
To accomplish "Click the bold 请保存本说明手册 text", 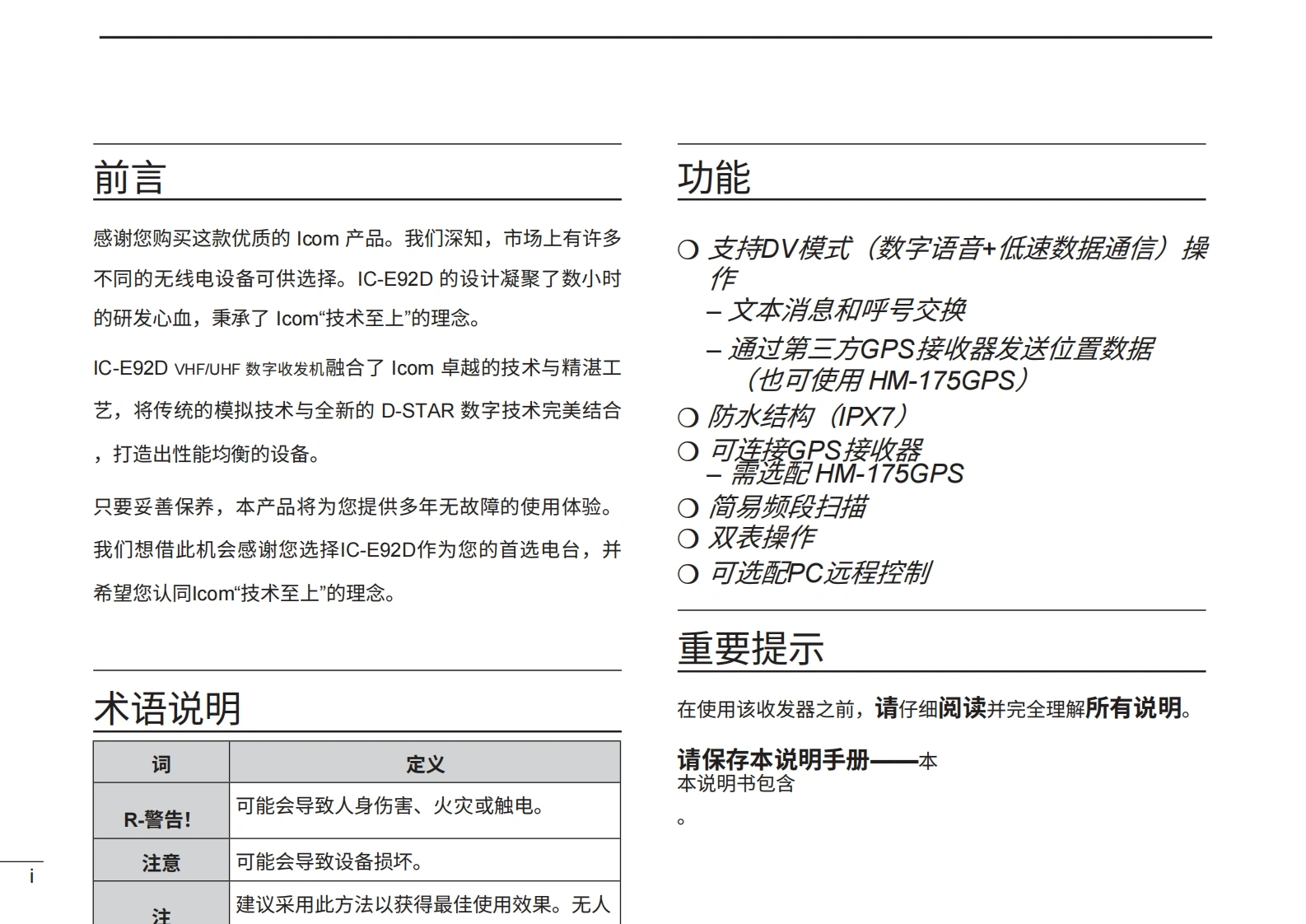I will (x=773, y=759).
